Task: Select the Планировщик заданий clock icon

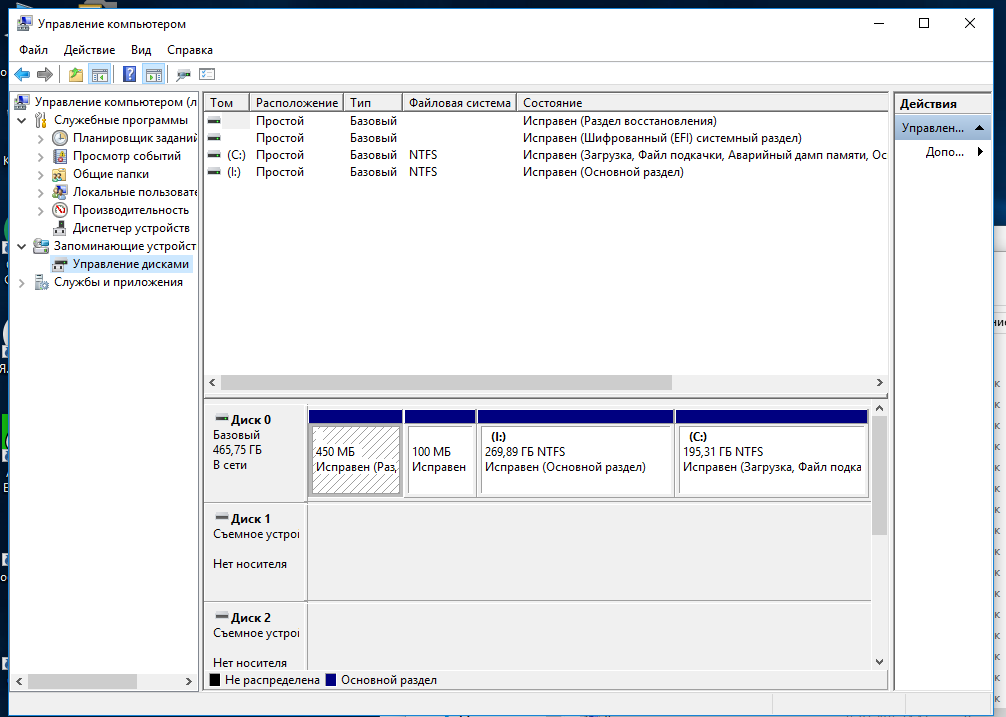Action: pos(60,138)
